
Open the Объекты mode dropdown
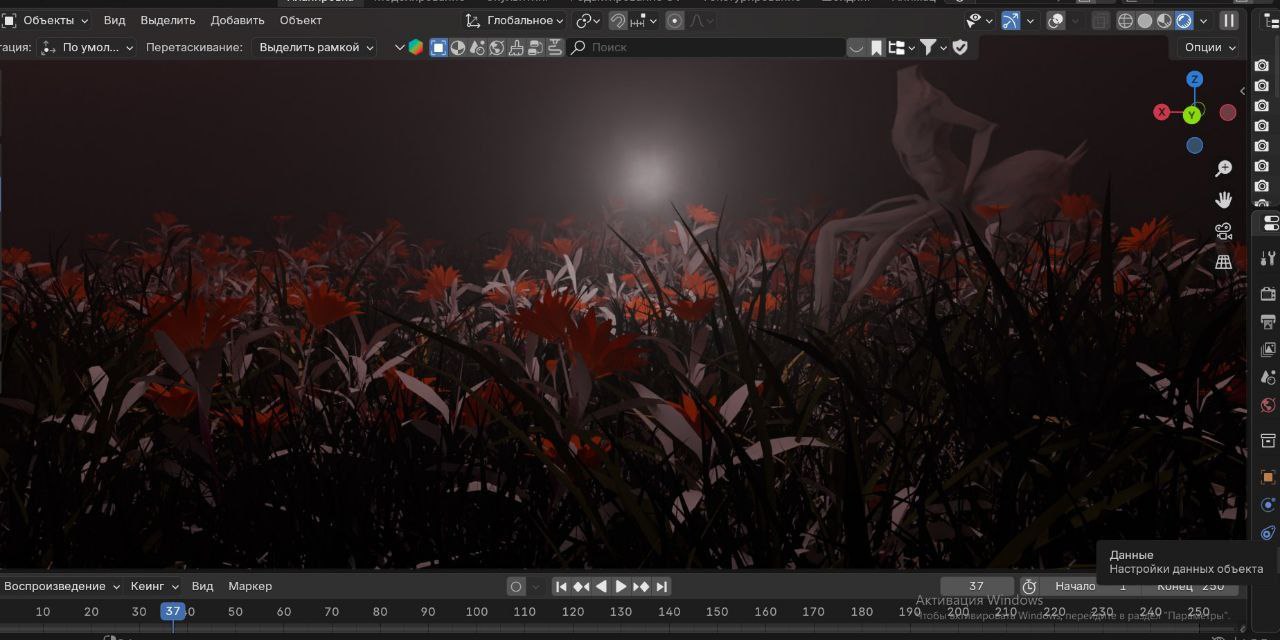[47, 20]
